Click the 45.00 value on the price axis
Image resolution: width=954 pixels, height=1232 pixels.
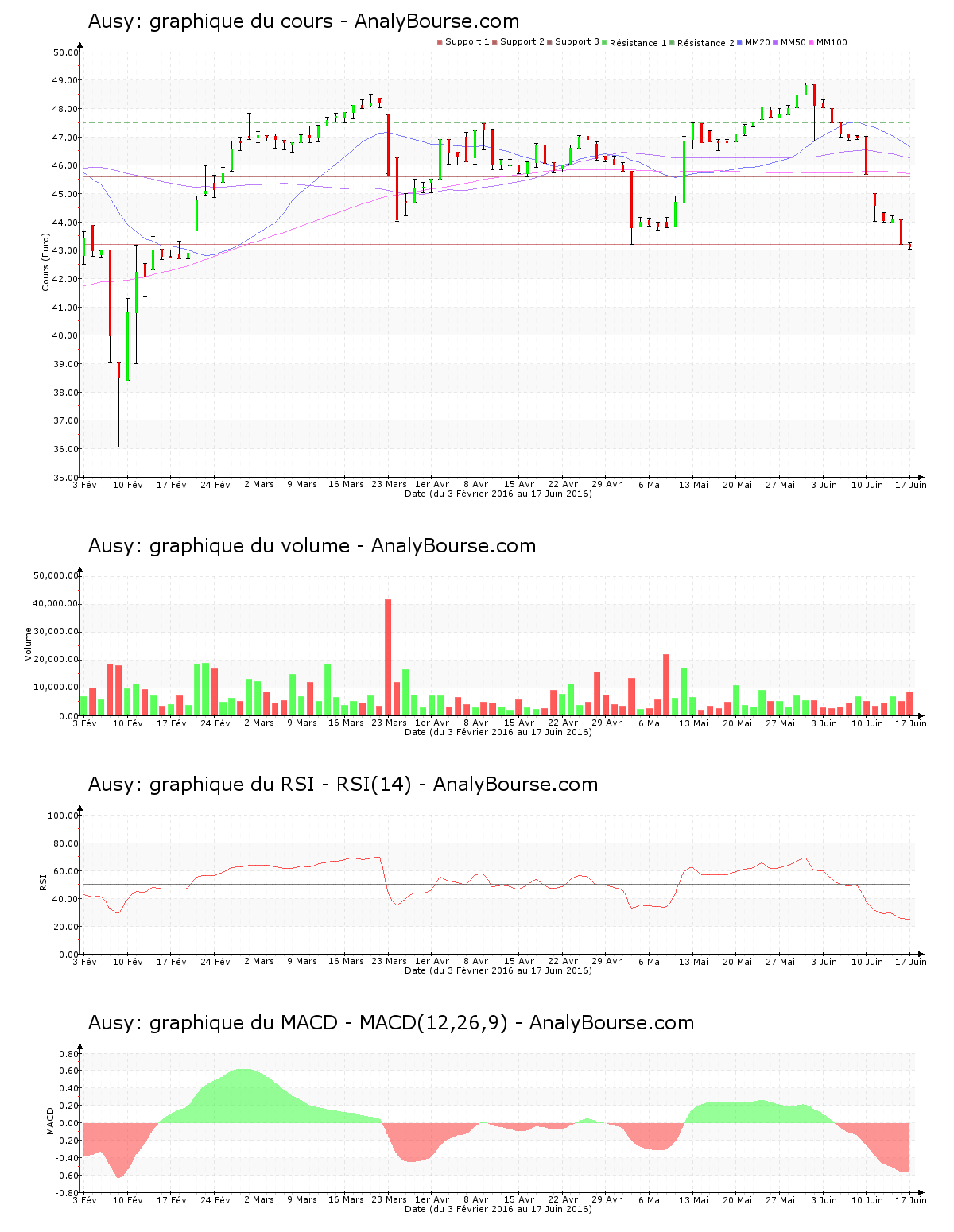pyautogui.click(x=65, y=194)
